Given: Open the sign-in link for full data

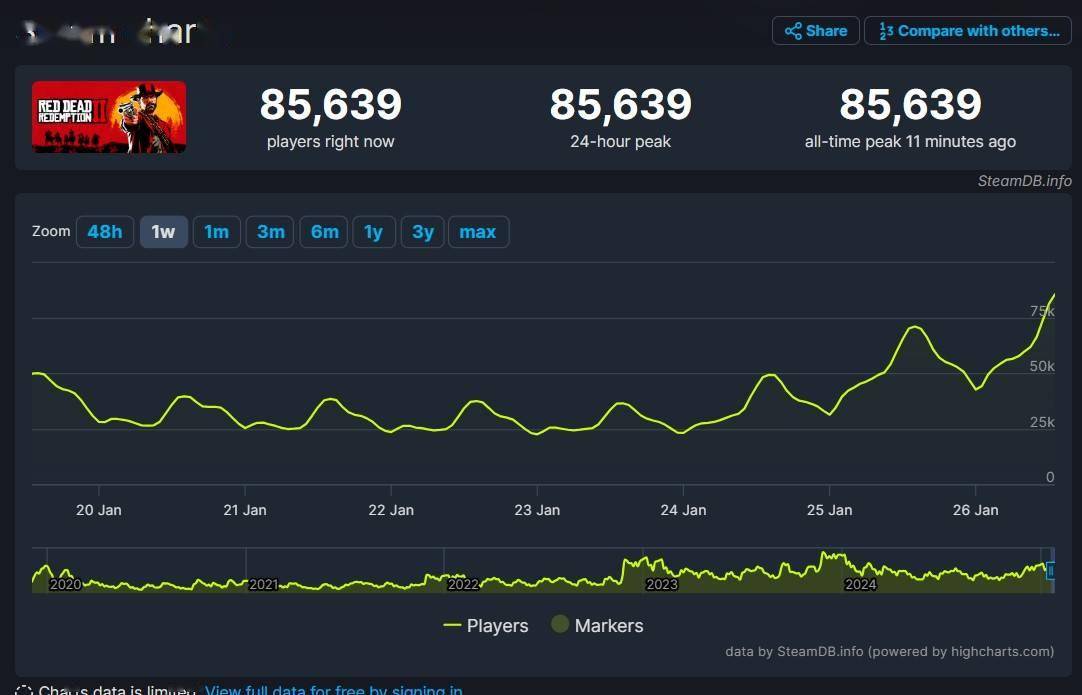Looking at the screenshot, I should tap(334, 689).
